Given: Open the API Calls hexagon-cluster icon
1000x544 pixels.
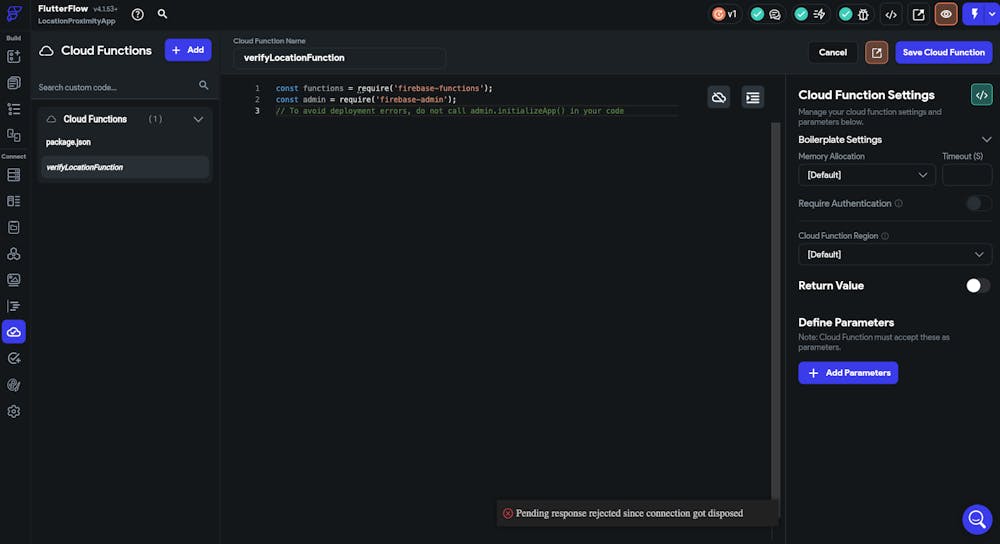Looking at the screenshot, I should 13,253.
